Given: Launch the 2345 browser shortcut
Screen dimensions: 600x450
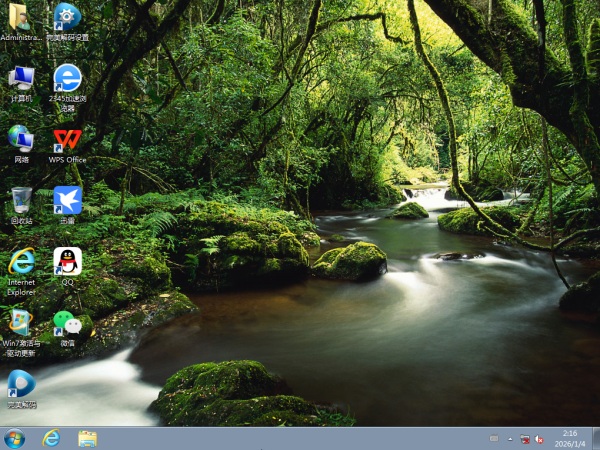Looking at the screenshot, I should click(x=67, y=78).
